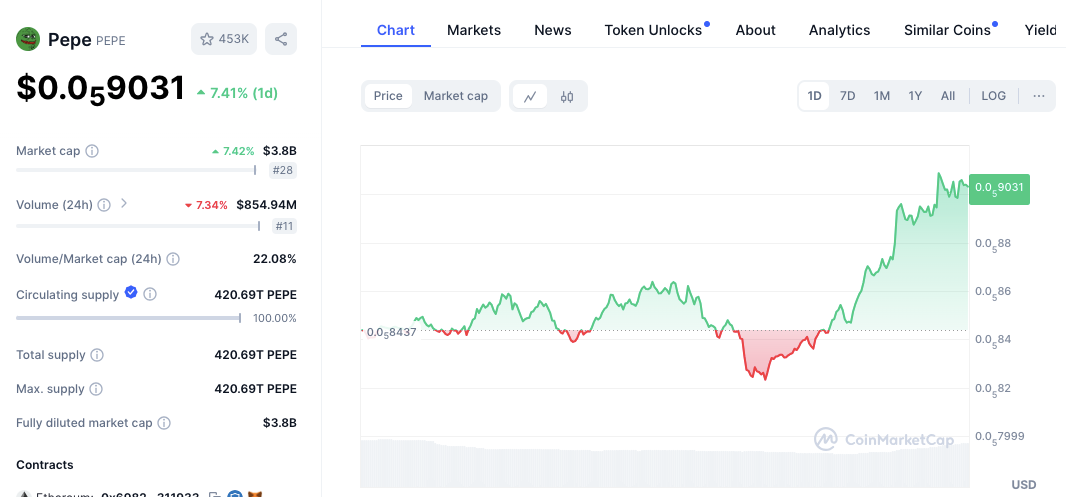
Task: Open the Analytics tab
Action: pyautogui.click(x=840, y=30)
